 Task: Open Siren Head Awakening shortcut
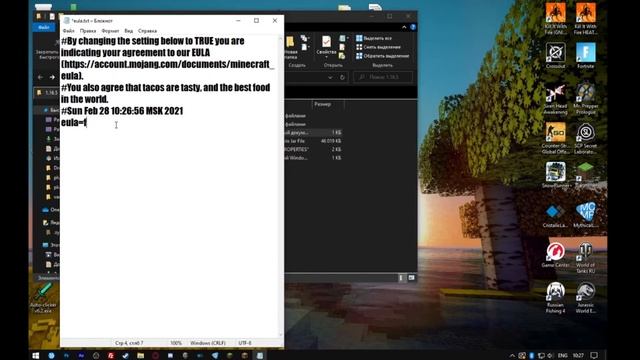click(x=556, y=98)
